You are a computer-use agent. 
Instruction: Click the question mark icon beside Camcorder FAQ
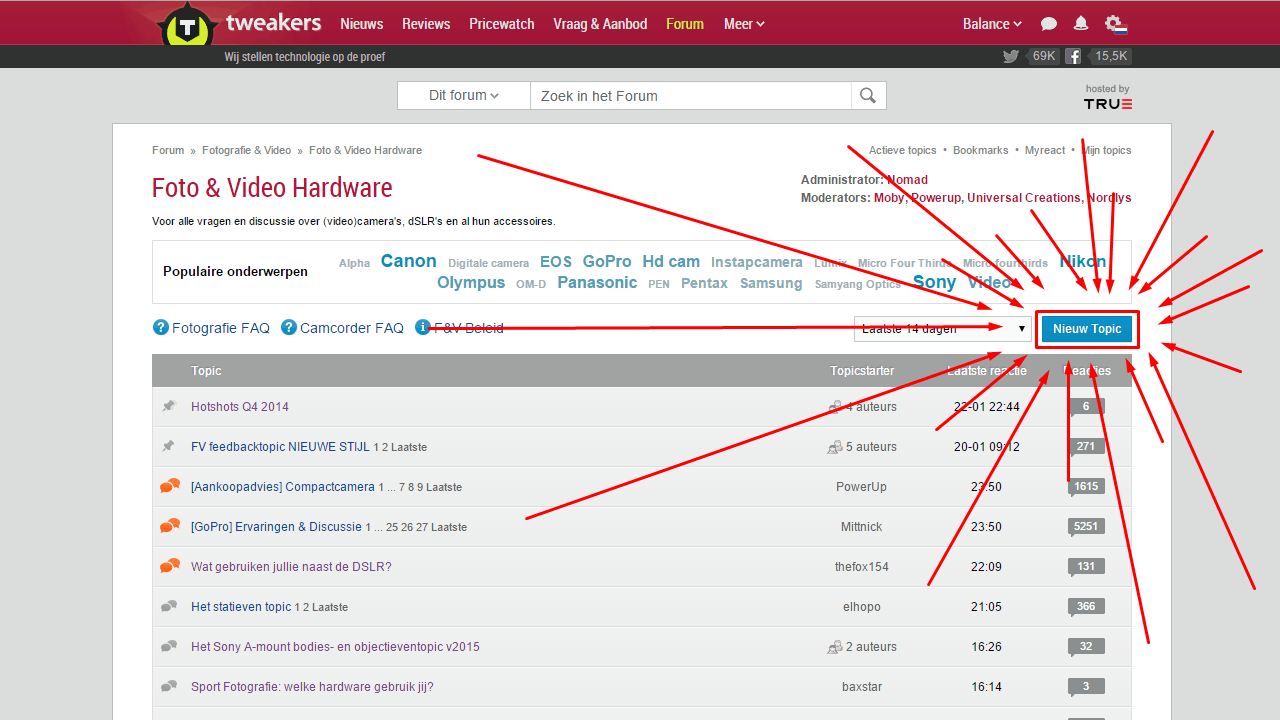tap(289, 327)
